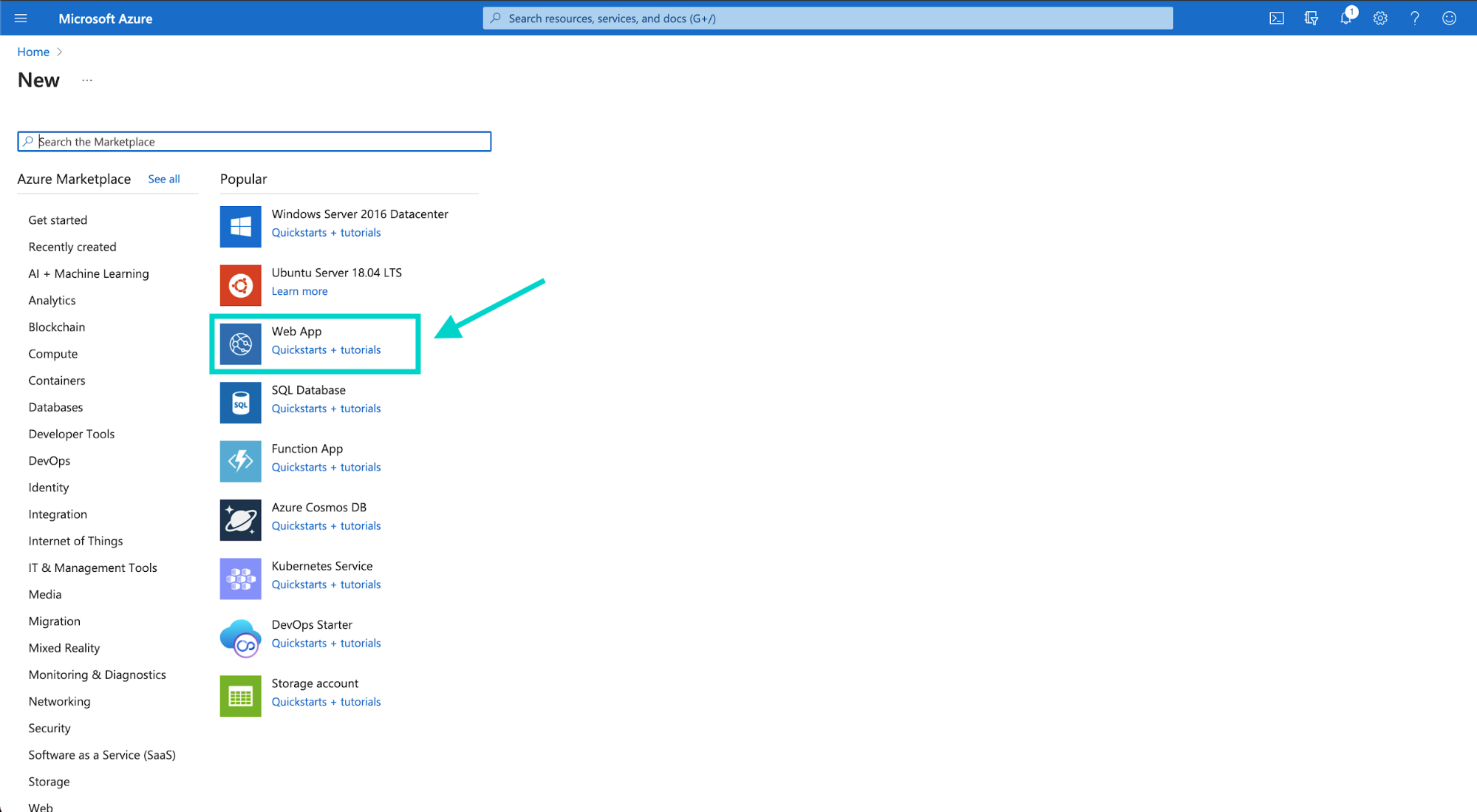This screenshot has height=812, width=1477.
Task: Select the Monitoring & Diagnostics category
Action: (97, 675)
